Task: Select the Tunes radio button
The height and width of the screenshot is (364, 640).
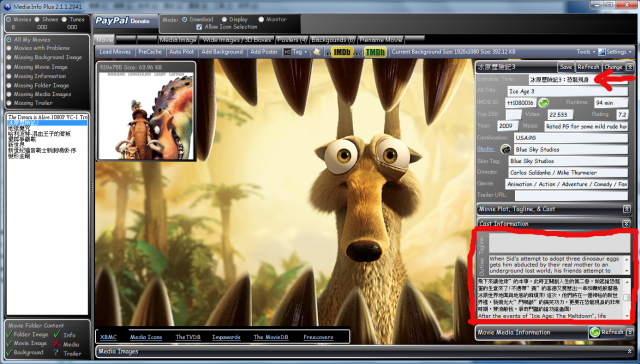Action: pyautogui.click(x=64, y=19)
